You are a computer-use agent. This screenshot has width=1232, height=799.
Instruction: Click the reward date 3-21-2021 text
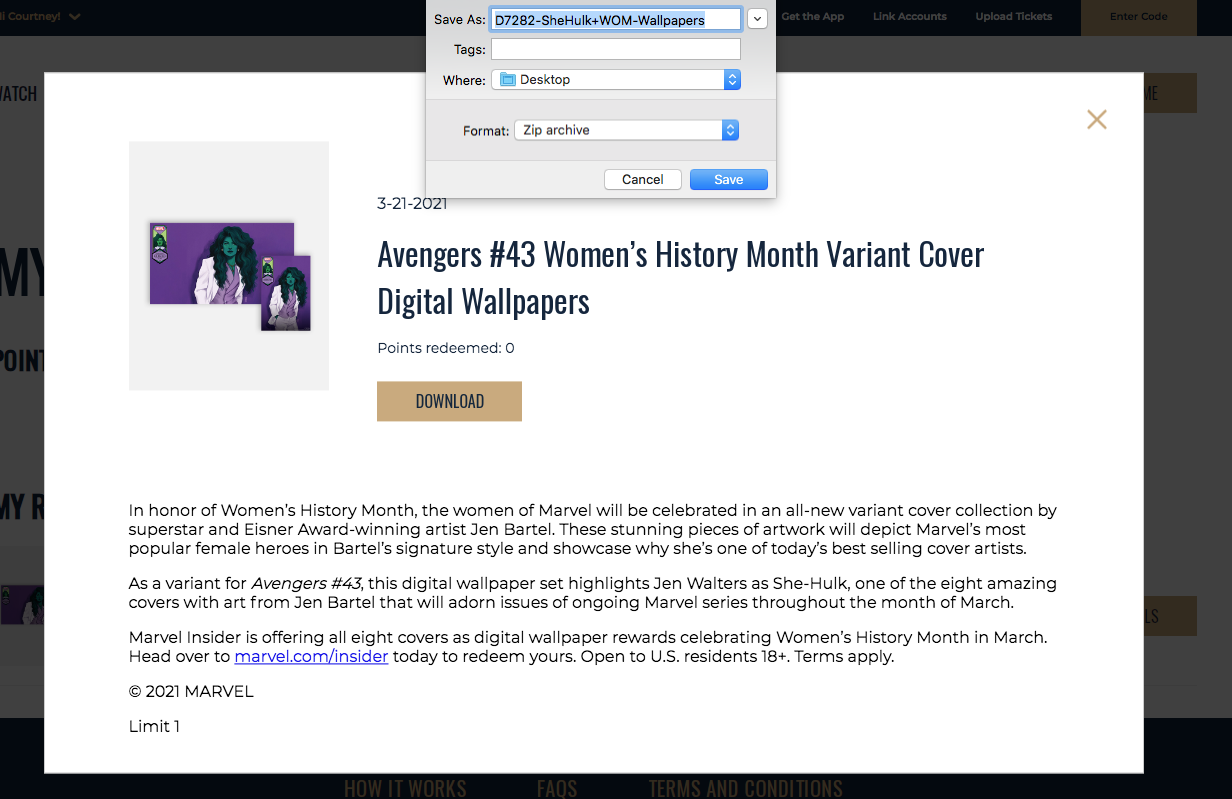point(412,204)
